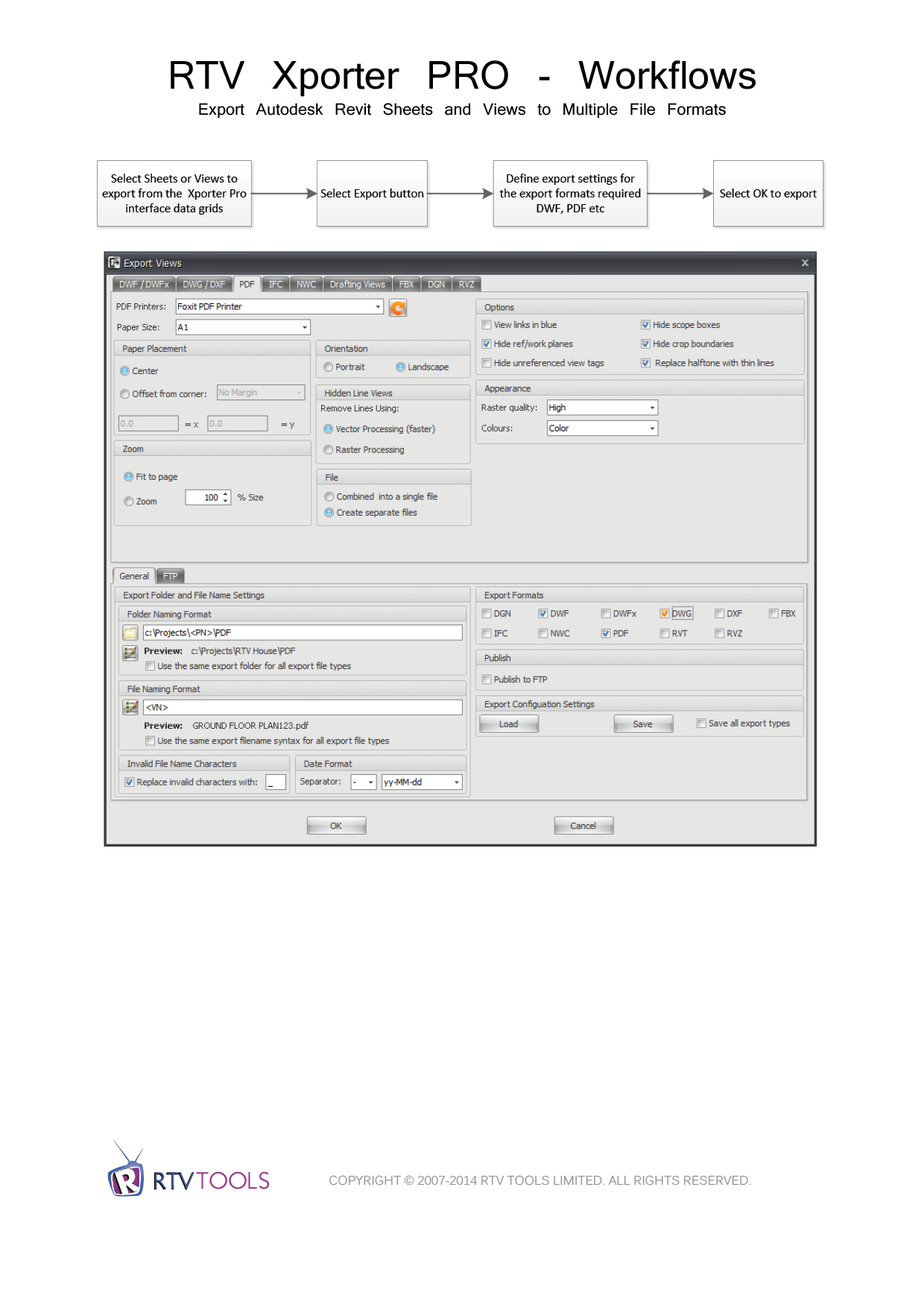Choose Combined into a single file

click(329, 497)
